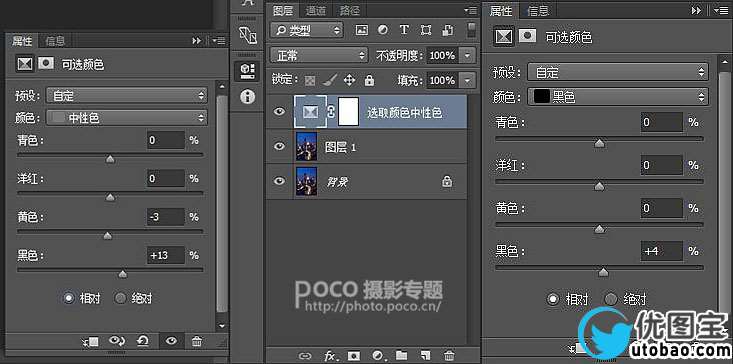Click 黄色 -3 value field, left panel

click(x=166, y=217)
